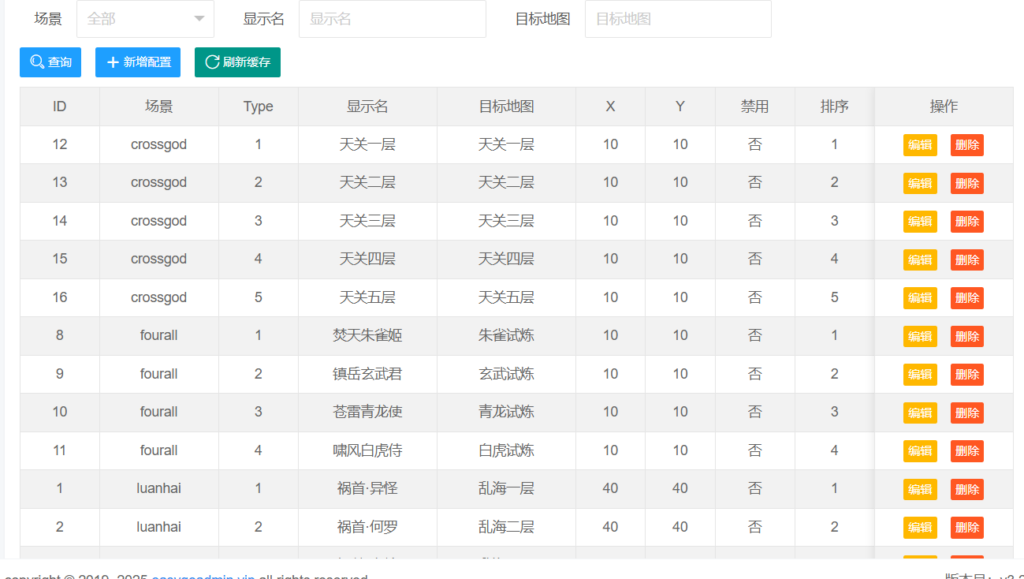Delete the 苍雷青龙使 row
Viewport: 1024px width, 579px height.
[967, 413]
